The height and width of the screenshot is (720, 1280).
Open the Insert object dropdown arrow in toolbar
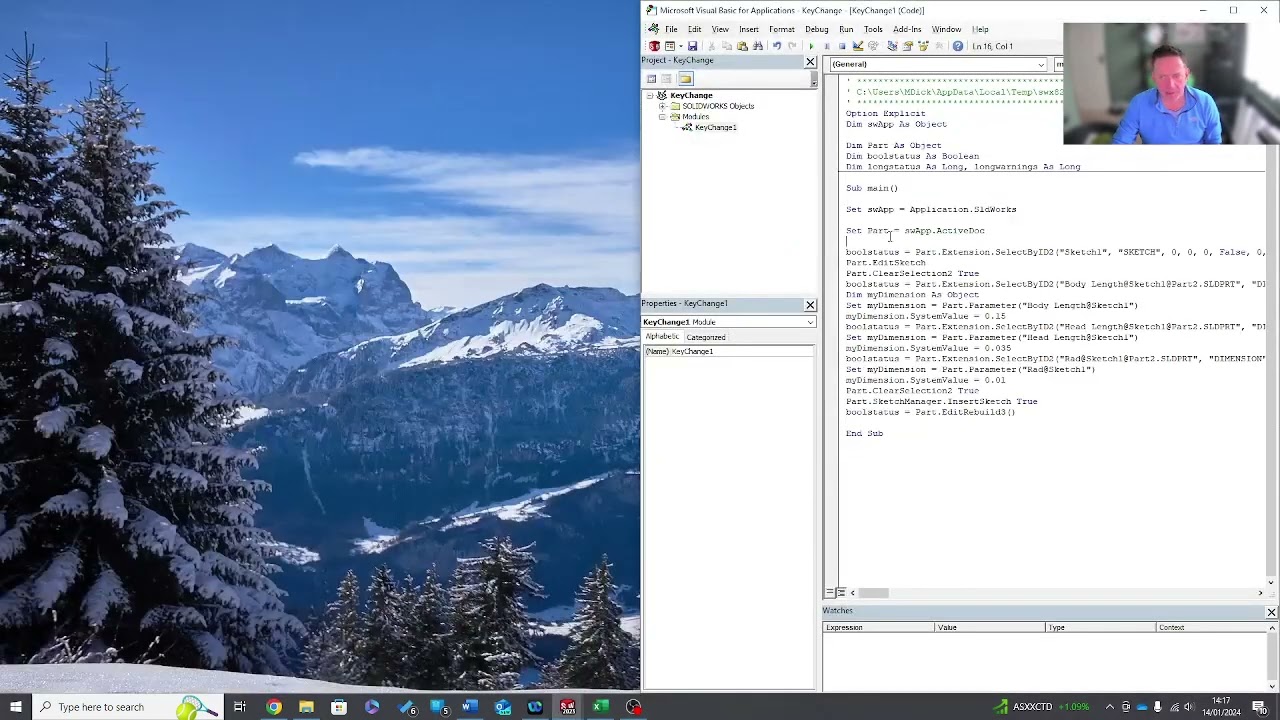coord(681,46)
